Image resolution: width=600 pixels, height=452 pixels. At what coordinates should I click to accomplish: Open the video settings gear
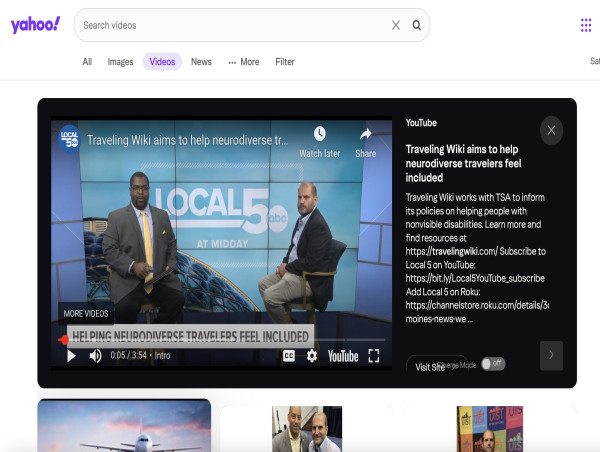pos(312,356)
